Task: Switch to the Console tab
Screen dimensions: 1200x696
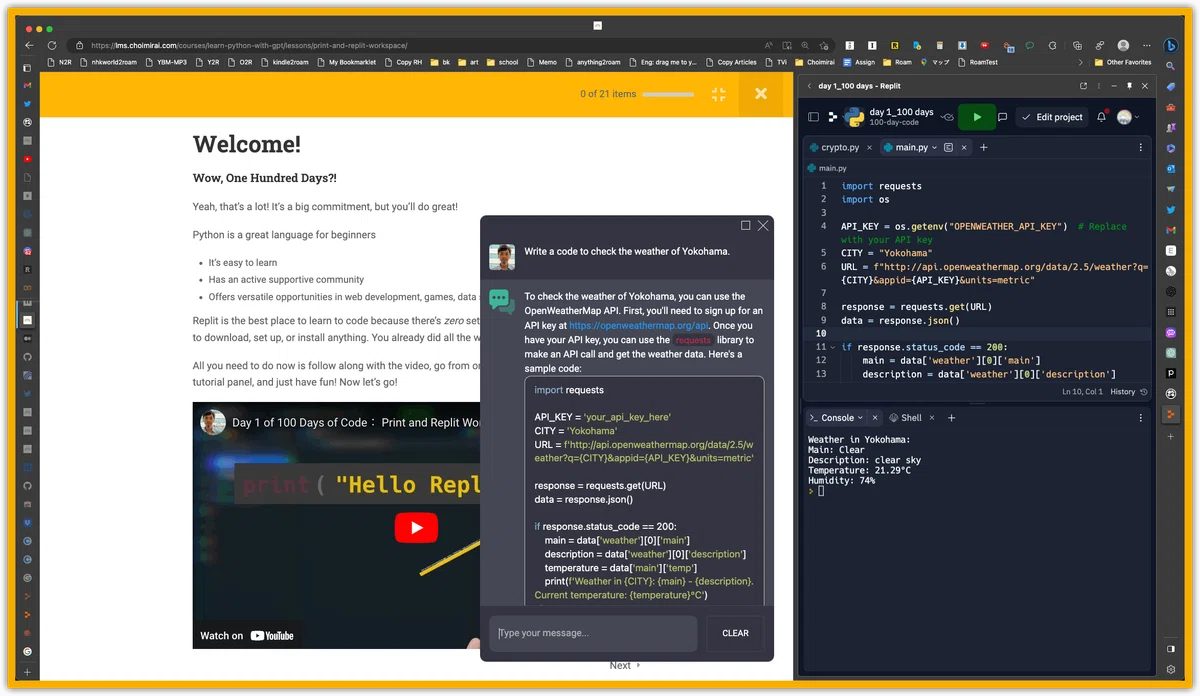Action: pyautogui.click(x=836, y=418)
